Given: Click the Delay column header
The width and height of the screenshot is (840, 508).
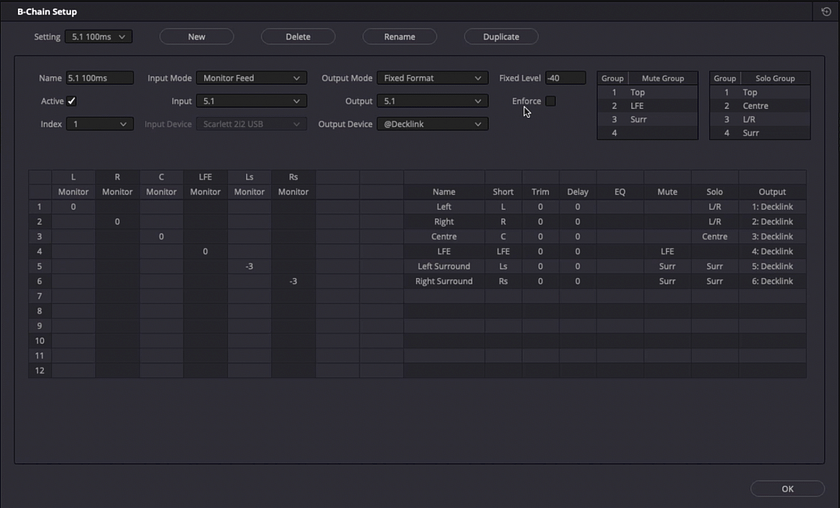Looking at the screenshot, I should tap(578, 192).
